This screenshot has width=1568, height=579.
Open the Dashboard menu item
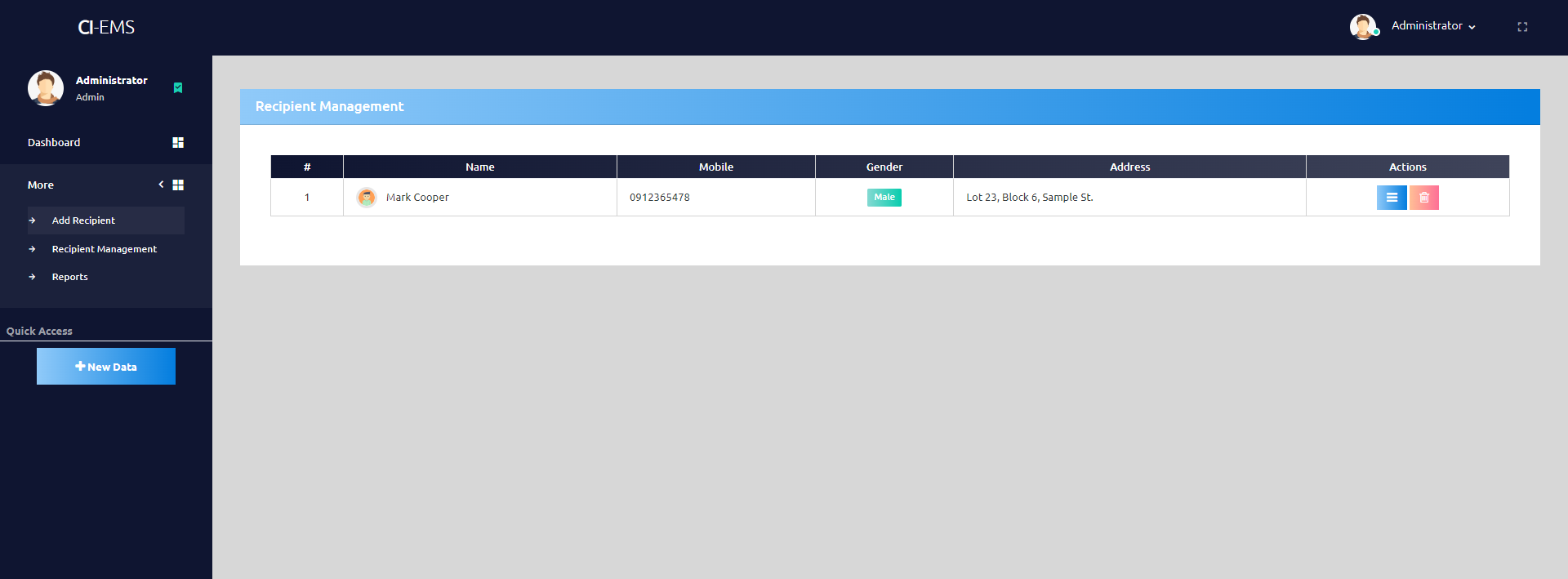coord(105,142)
